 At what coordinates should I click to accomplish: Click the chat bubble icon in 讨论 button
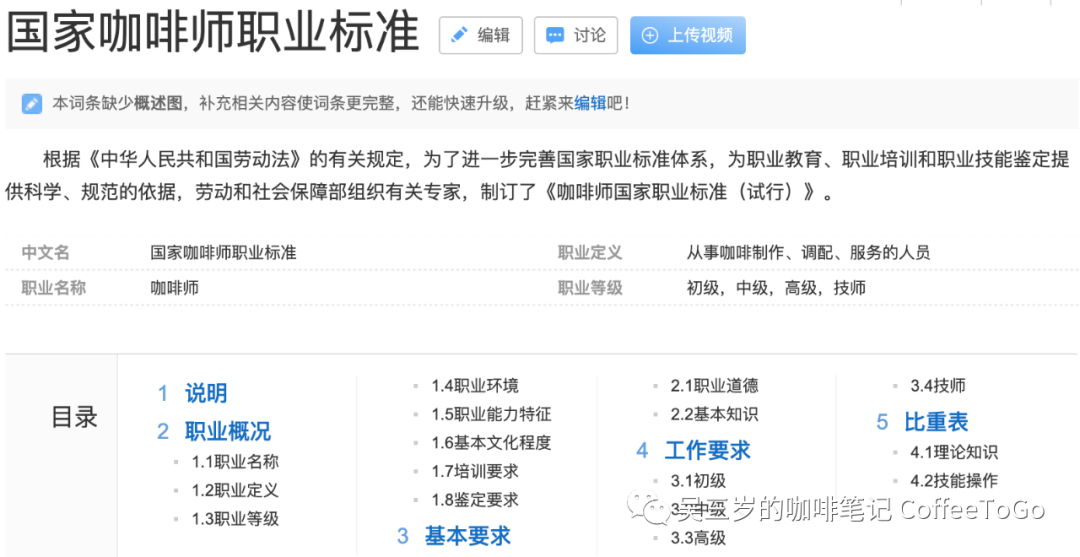[555, 36]
